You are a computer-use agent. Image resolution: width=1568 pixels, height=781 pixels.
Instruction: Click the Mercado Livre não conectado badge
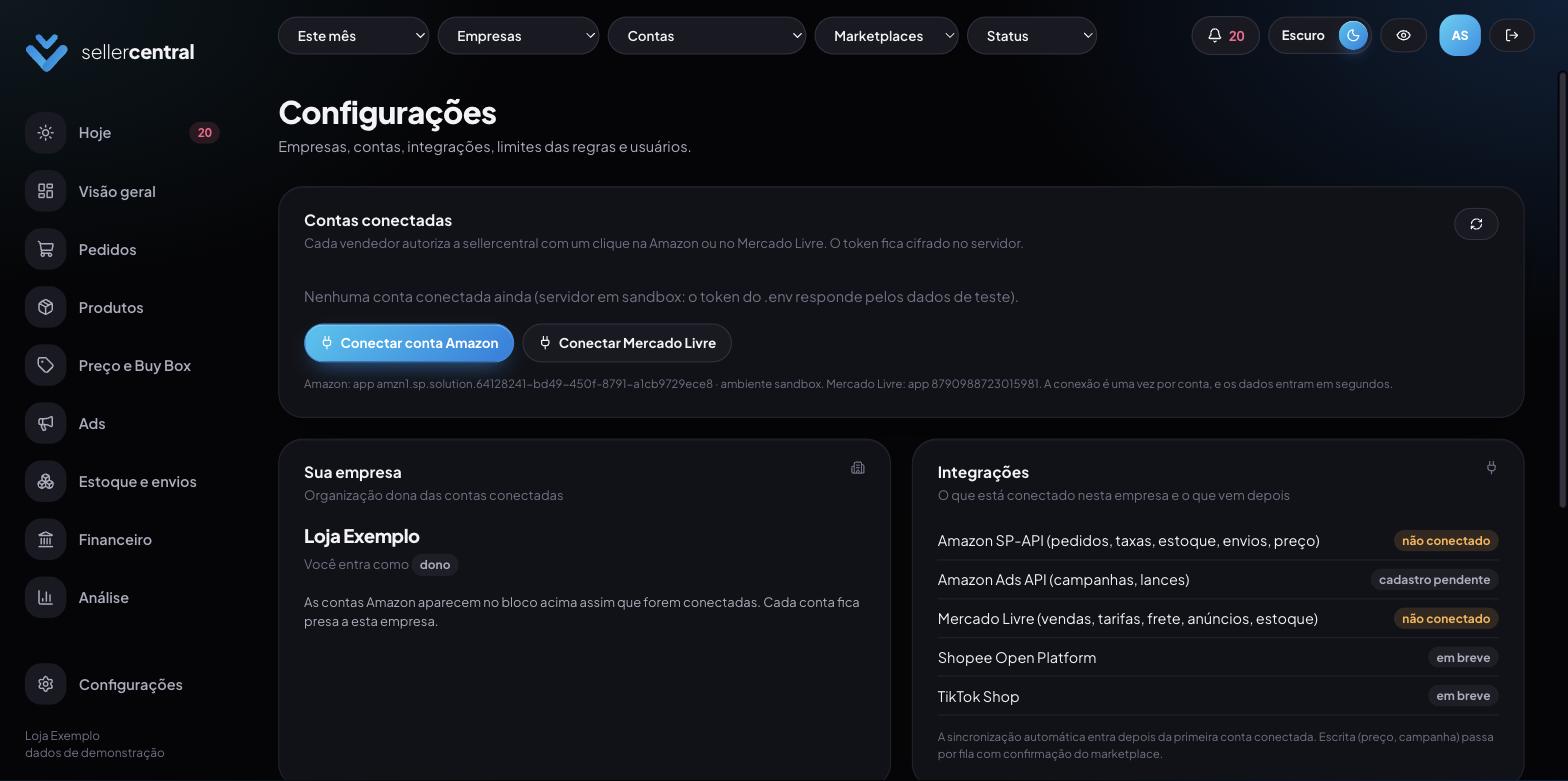point(1446,619)
